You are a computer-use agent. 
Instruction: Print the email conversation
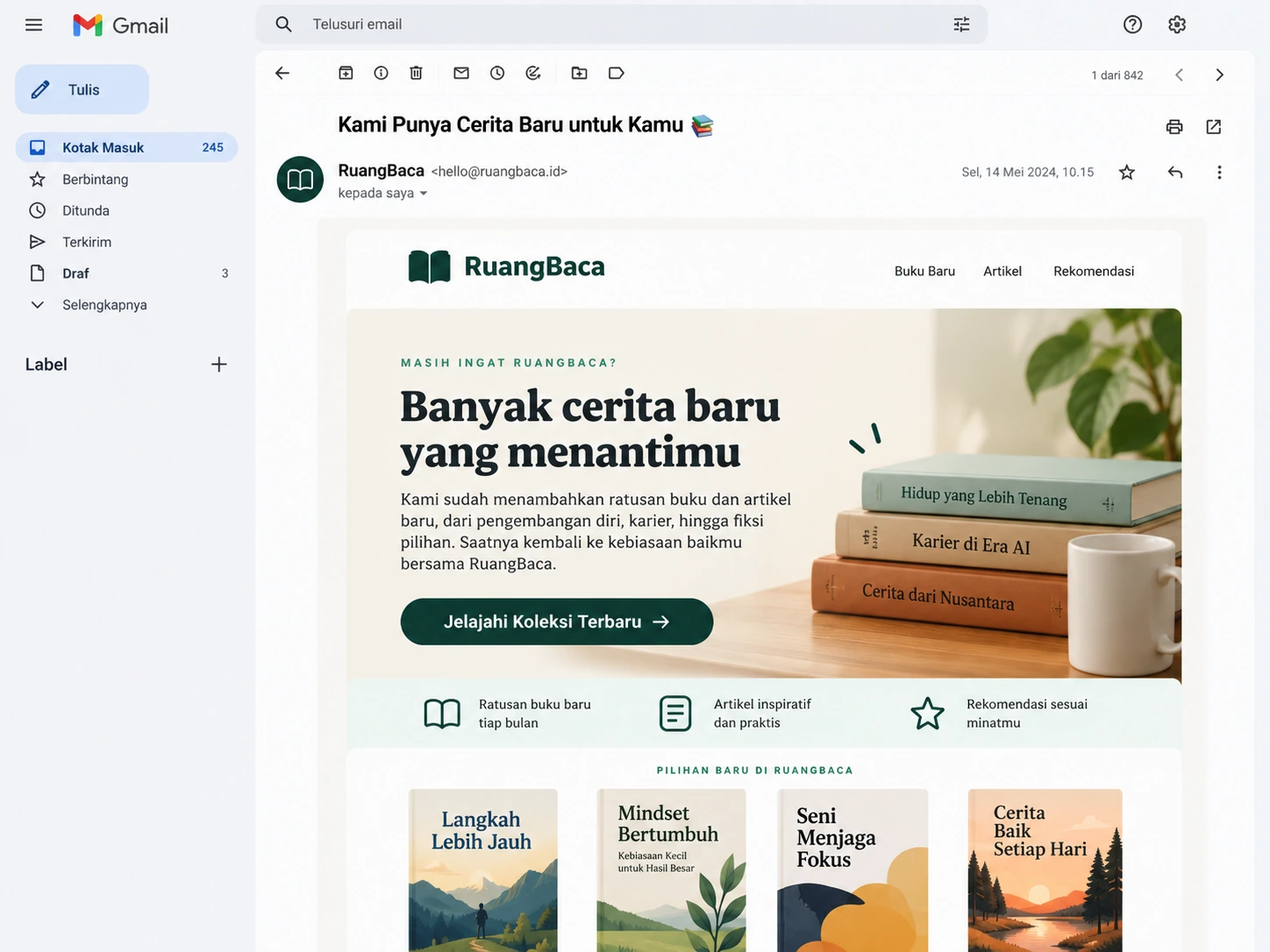click(1174, 127)
